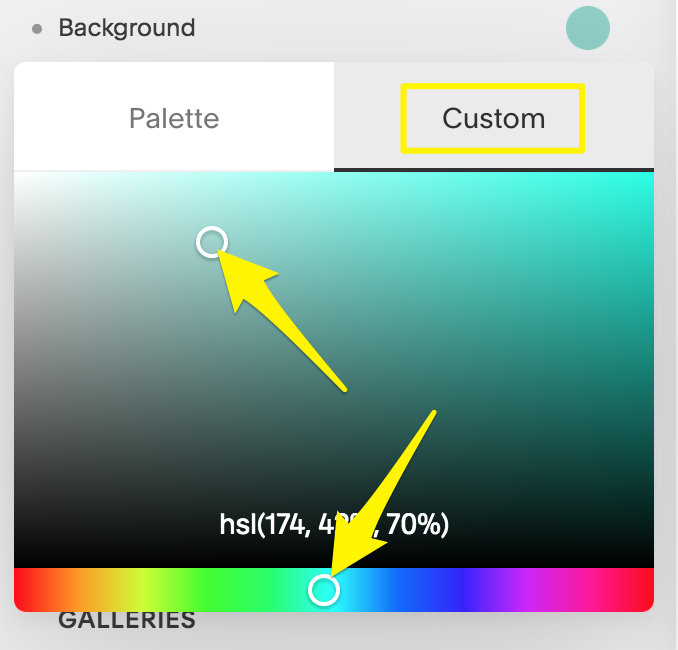Pick the white top-left gradient corner
678x650 pixels.
(22, 180)
